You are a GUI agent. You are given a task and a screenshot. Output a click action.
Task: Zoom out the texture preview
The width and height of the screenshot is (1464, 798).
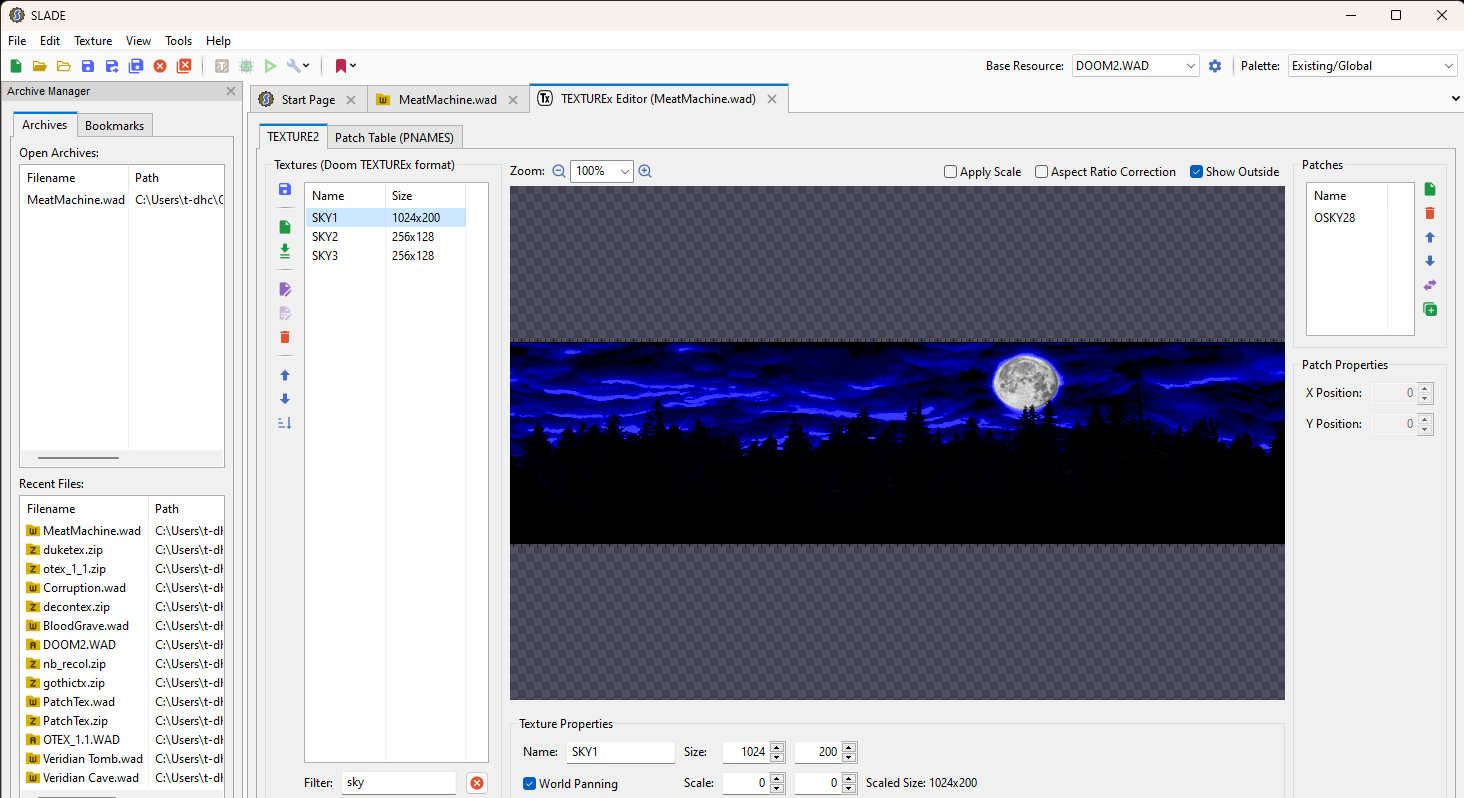559,171
